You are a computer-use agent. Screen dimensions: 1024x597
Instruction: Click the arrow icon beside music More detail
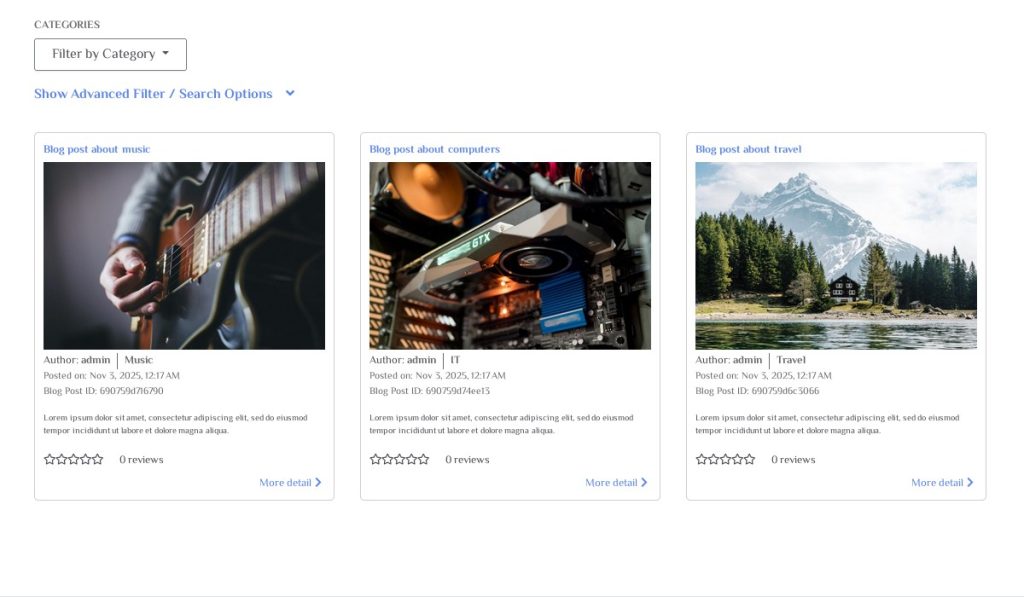pos(318,482)
